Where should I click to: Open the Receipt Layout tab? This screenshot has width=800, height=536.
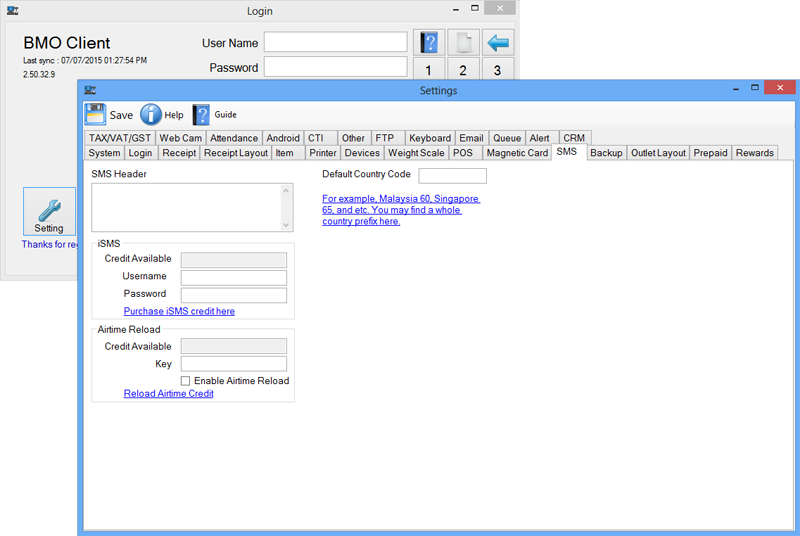pyautogui.click(x=236, y=153)
